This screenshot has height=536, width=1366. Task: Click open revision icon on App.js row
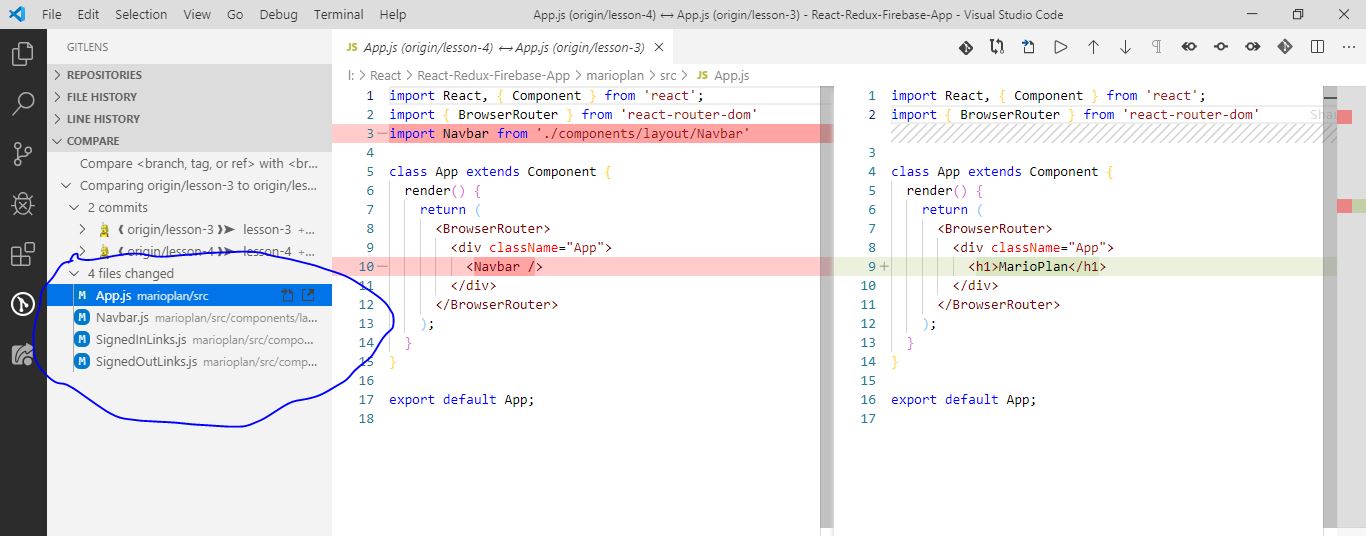click(x=308, y=295)
